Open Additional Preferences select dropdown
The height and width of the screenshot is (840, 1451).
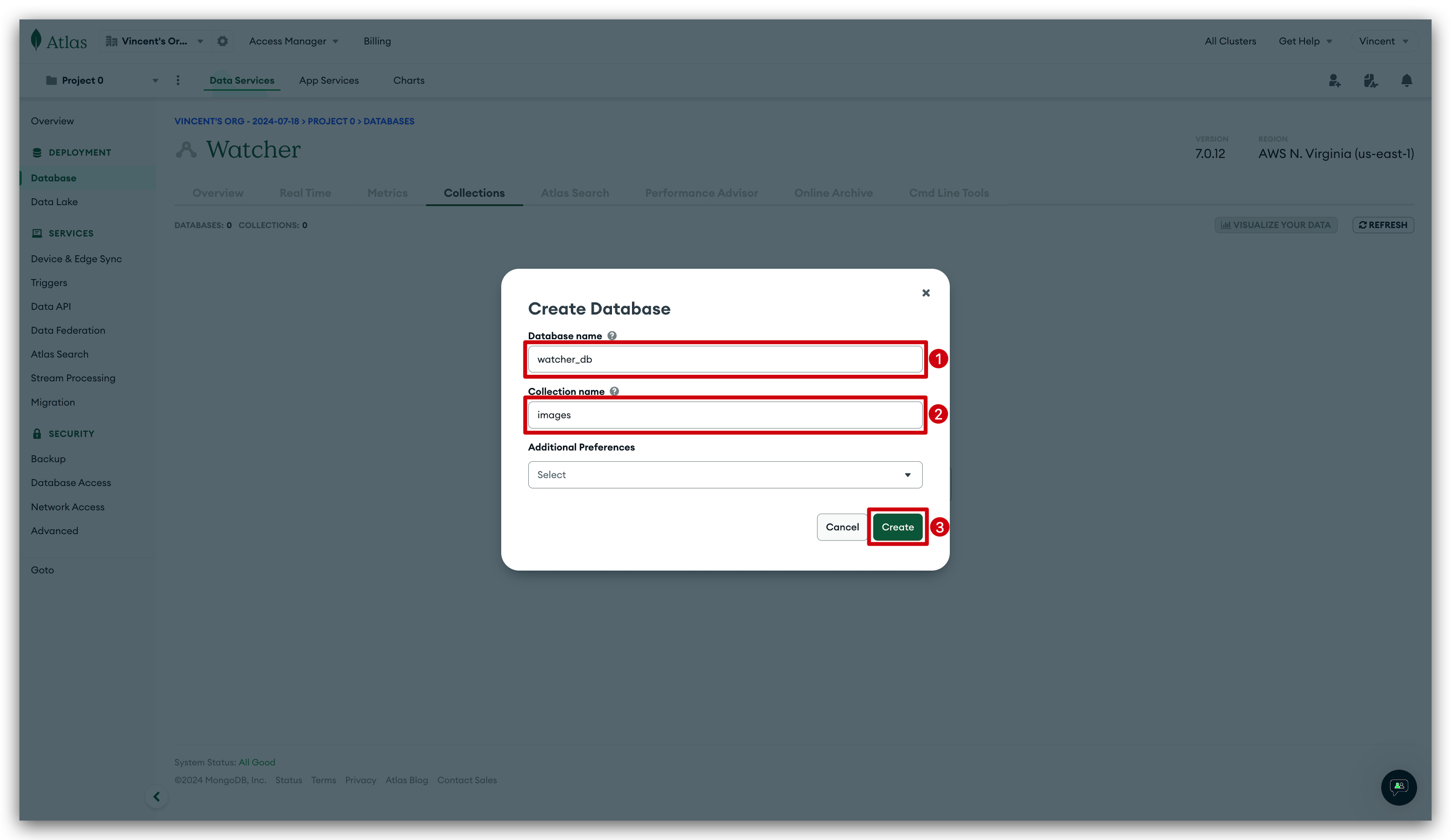(x=725, y=474)
